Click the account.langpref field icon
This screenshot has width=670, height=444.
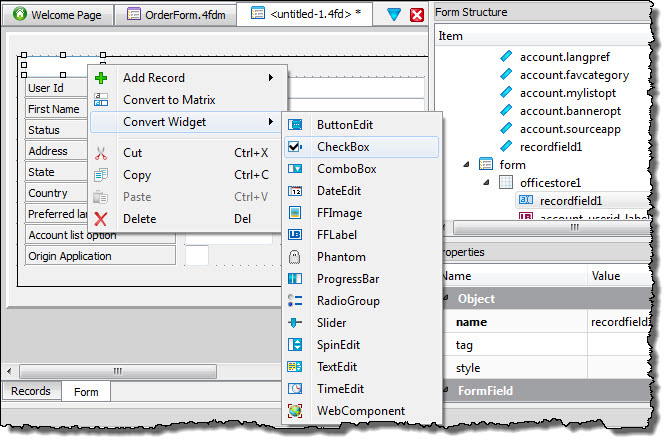coord(506,56)
